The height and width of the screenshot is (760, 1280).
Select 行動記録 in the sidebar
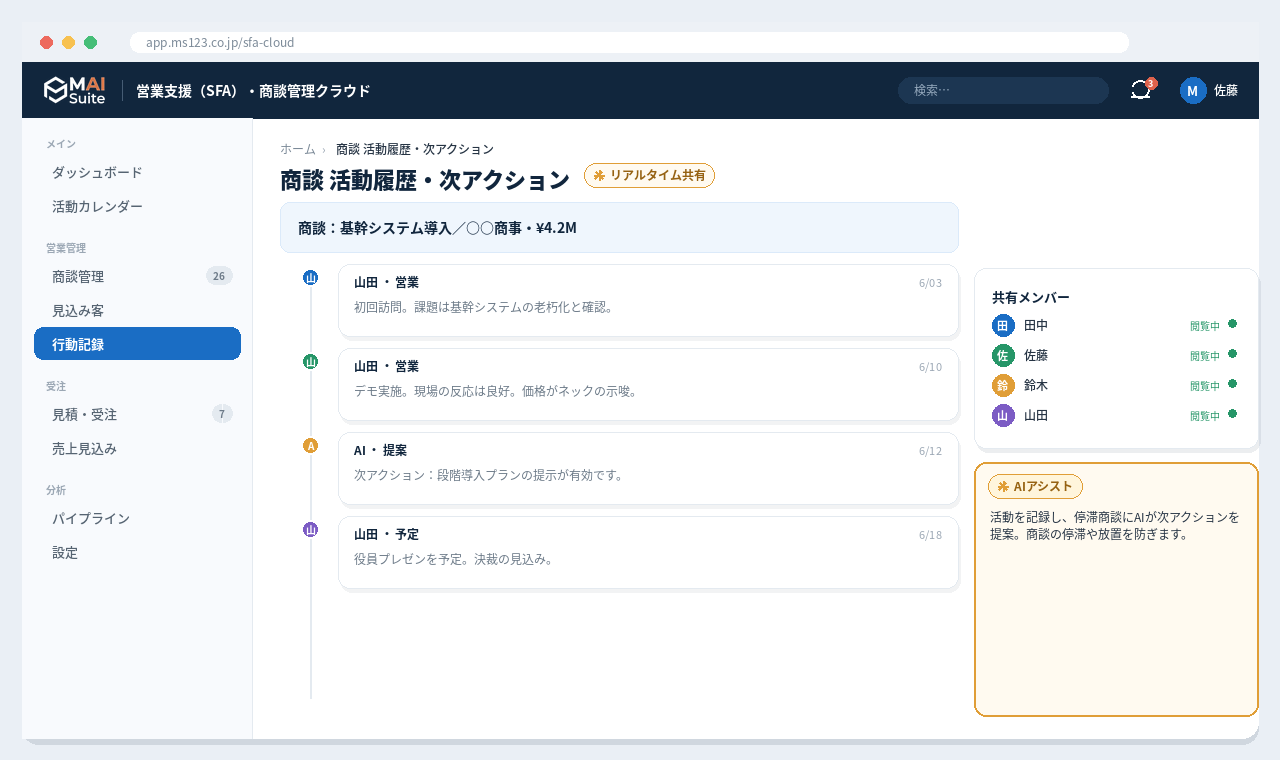[x=137, y=344]
